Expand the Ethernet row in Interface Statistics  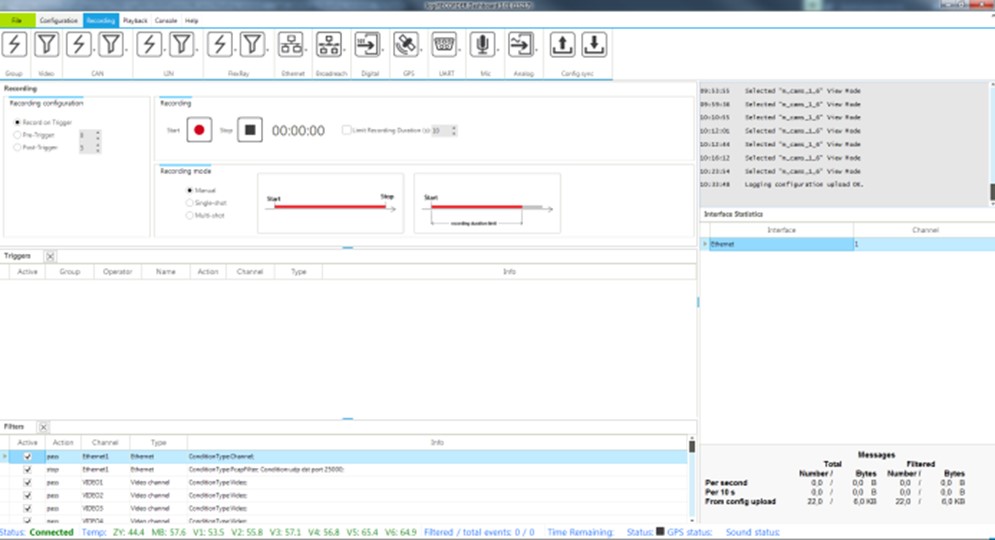[705, 244]
